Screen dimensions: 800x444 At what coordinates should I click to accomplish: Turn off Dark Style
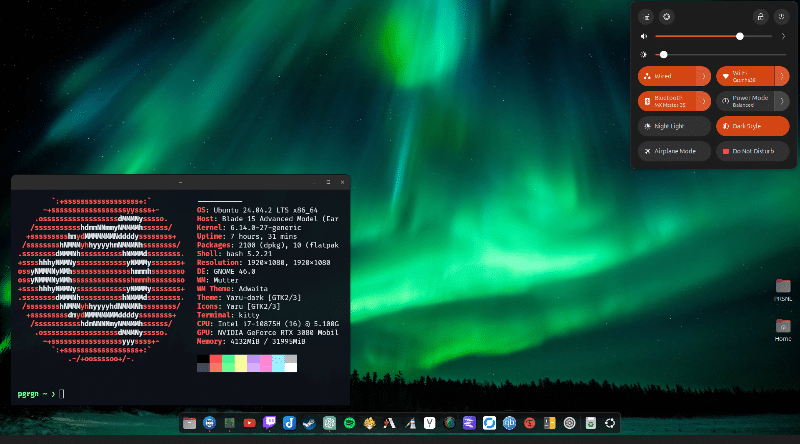click(753, 126)
